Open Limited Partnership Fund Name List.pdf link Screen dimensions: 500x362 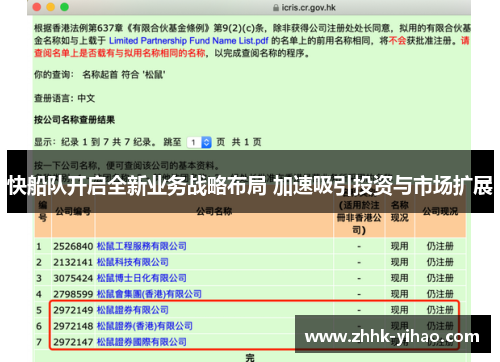pyautogui.click(x=189, y=41)
